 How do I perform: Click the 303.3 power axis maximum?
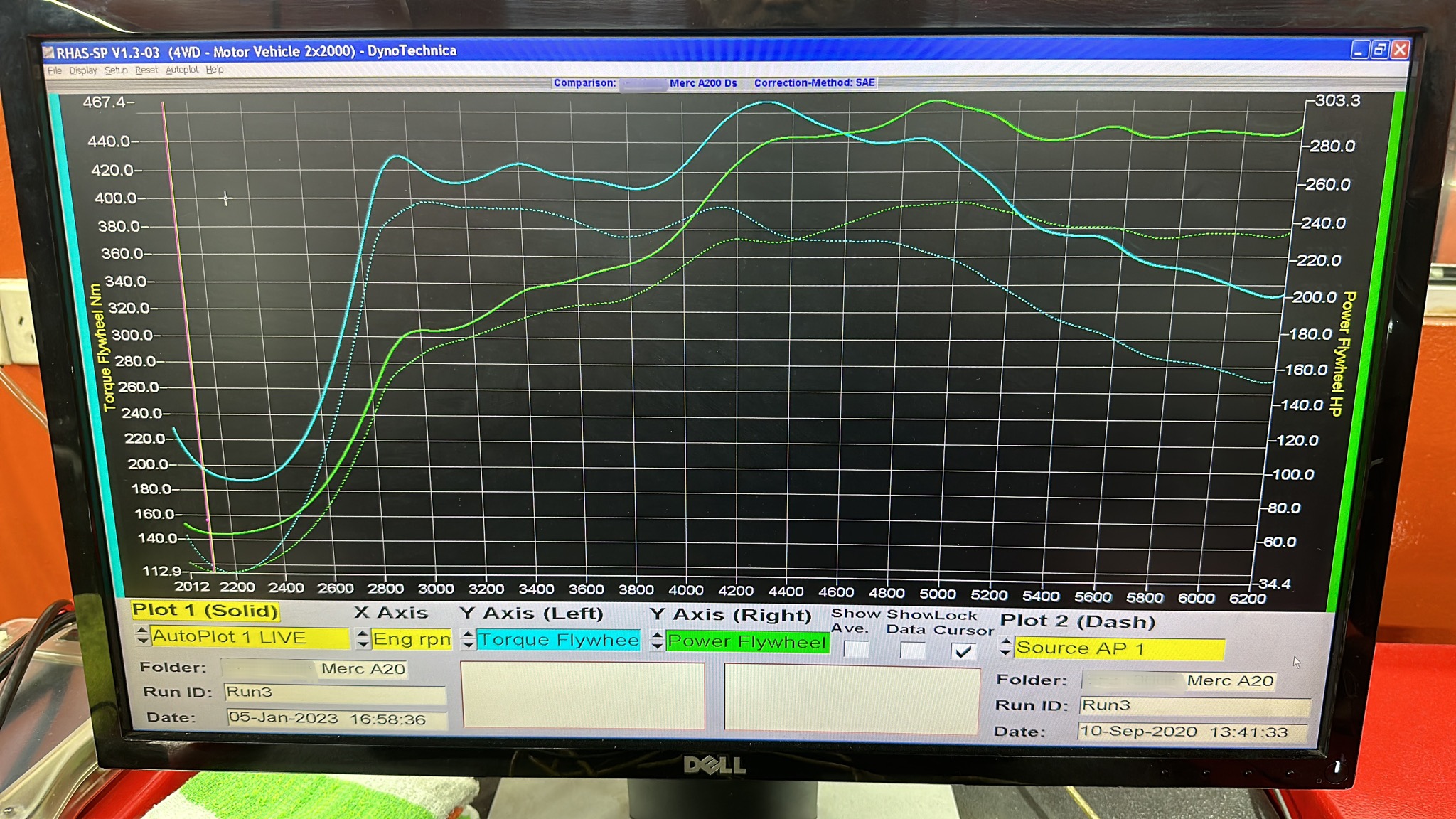(1337, 100)
